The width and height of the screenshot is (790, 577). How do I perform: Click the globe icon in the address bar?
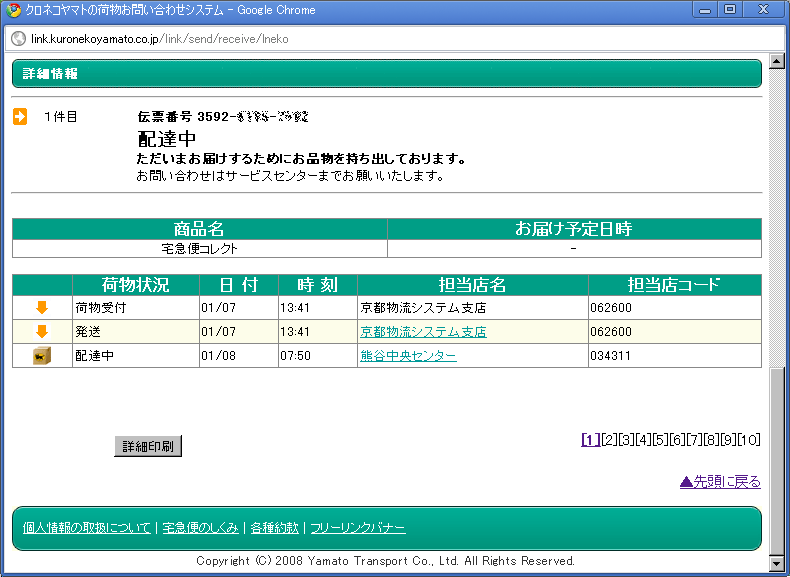tap(19, 39)
